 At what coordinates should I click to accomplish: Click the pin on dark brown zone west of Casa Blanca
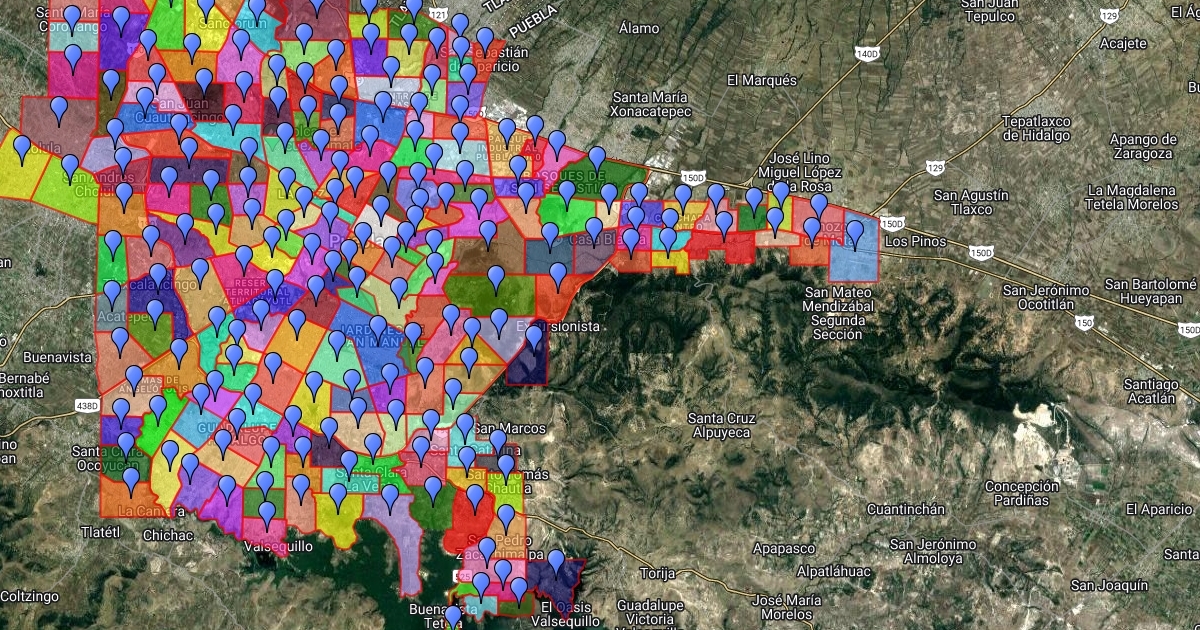(488, 235)
